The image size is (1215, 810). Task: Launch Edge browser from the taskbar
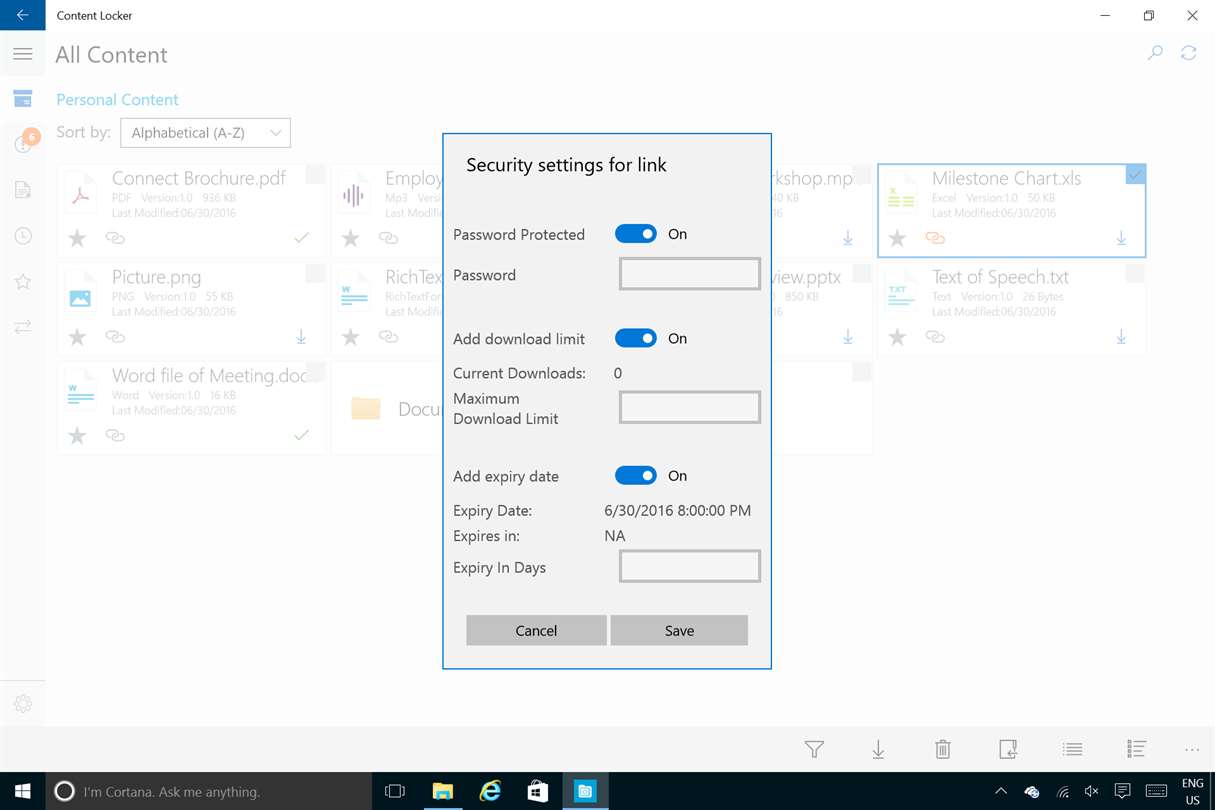490,791
